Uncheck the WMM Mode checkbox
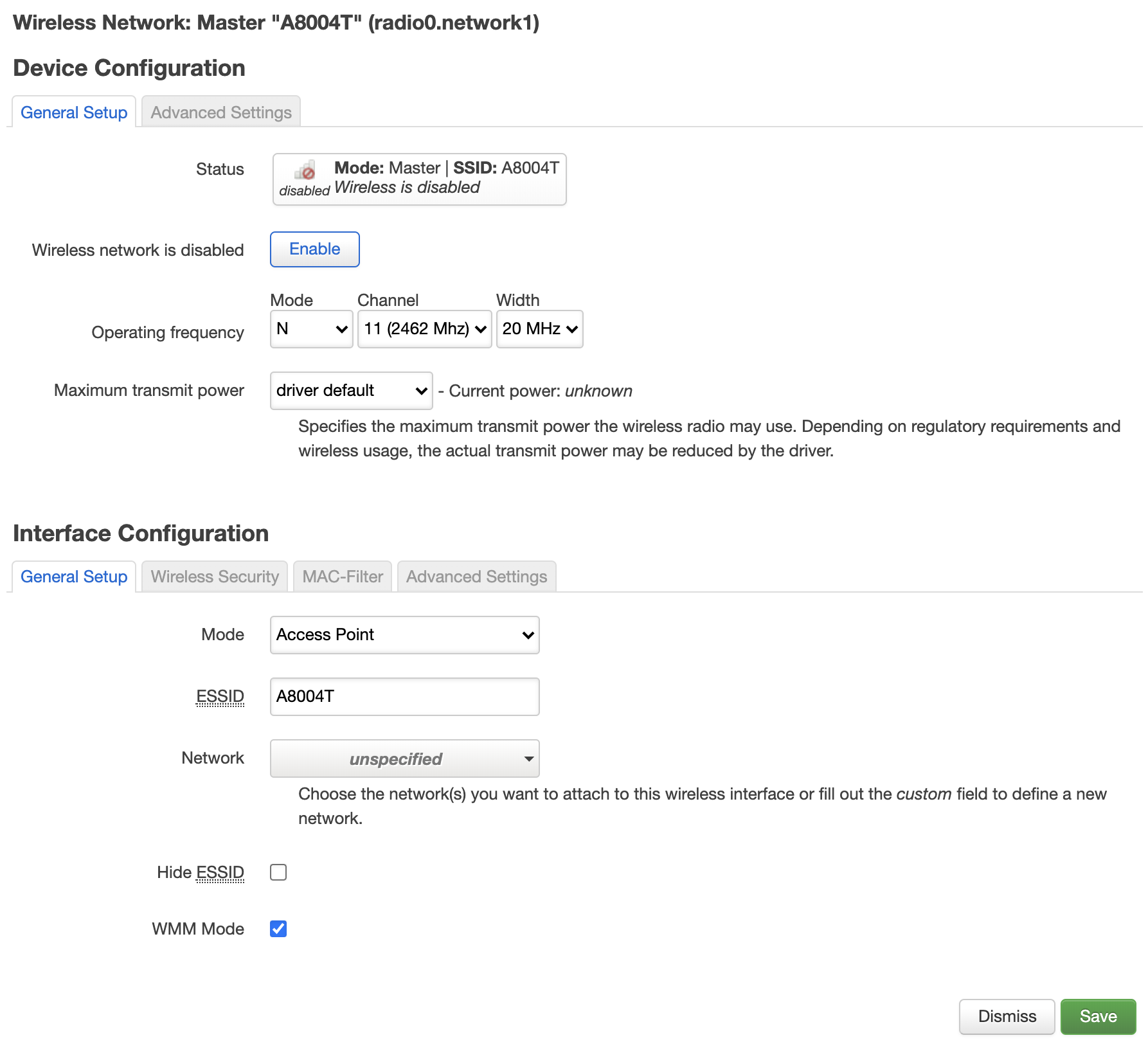This screenshot has width=1148, height=1049. coord(278,929)
